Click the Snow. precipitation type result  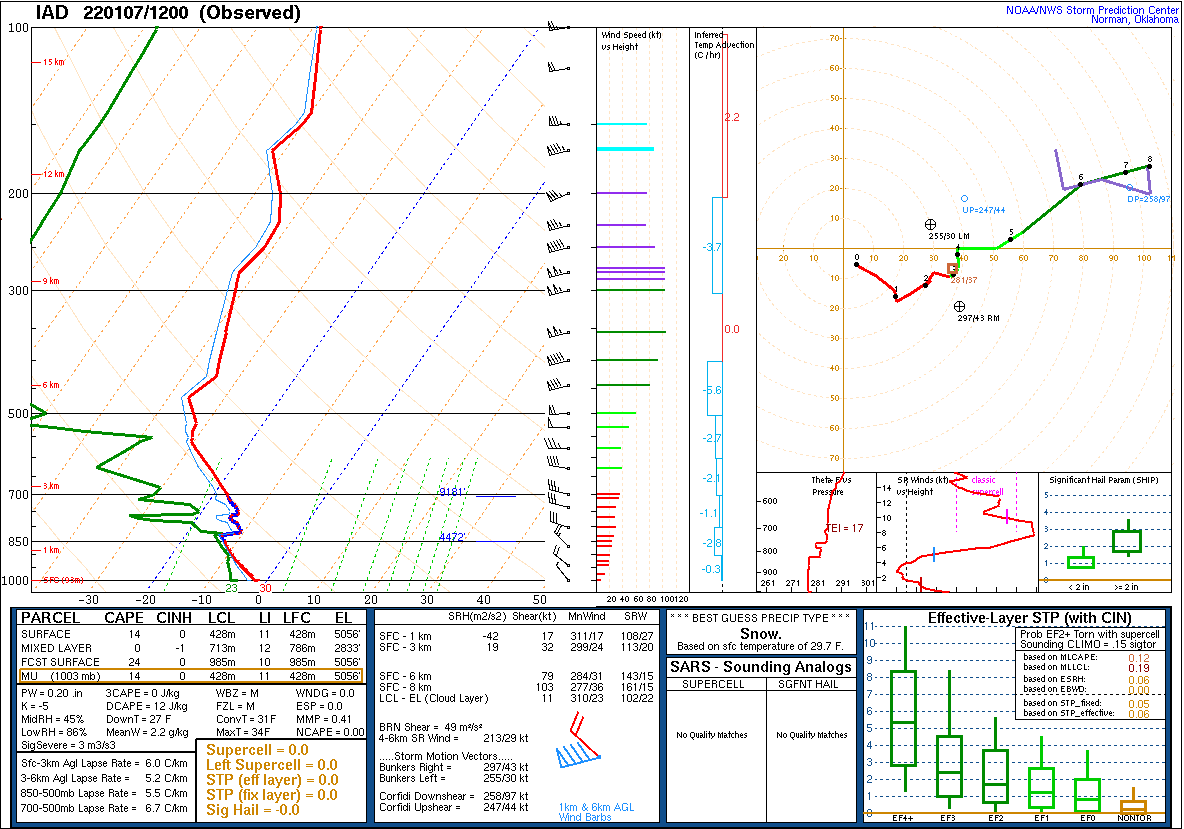[760, 633]
